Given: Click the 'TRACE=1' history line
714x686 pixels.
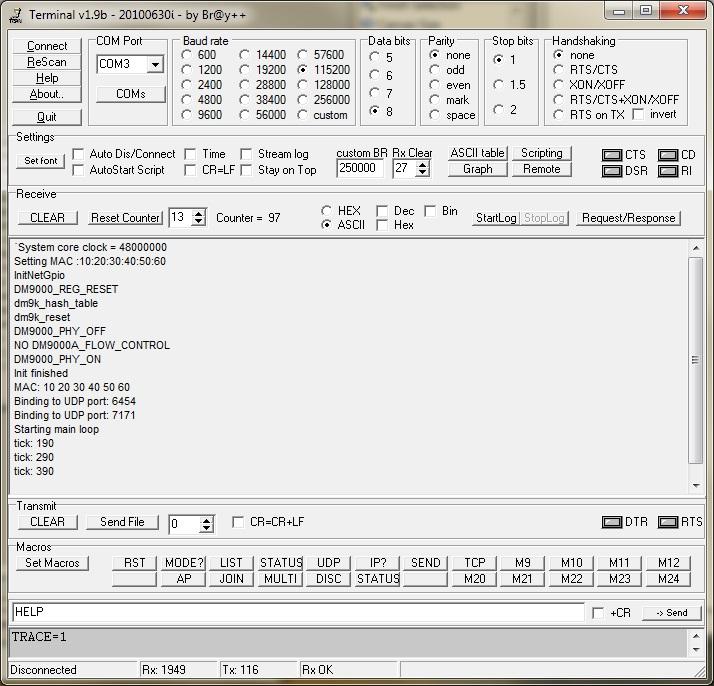Looking at the screenshot, I should click(x=39, y=636).
